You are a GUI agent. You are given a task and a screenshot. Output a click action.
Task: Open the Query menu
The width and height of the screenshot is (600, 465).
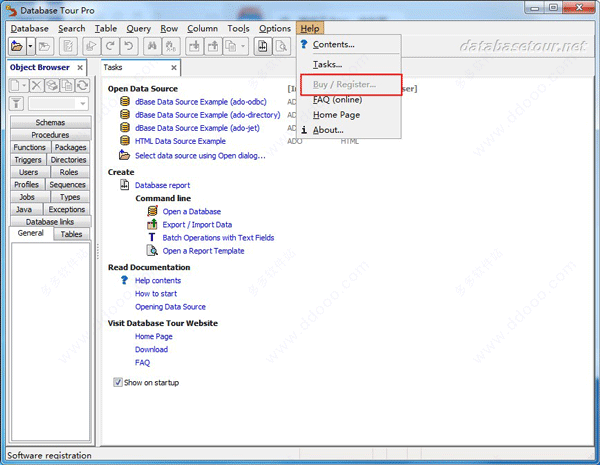(139, 29)
